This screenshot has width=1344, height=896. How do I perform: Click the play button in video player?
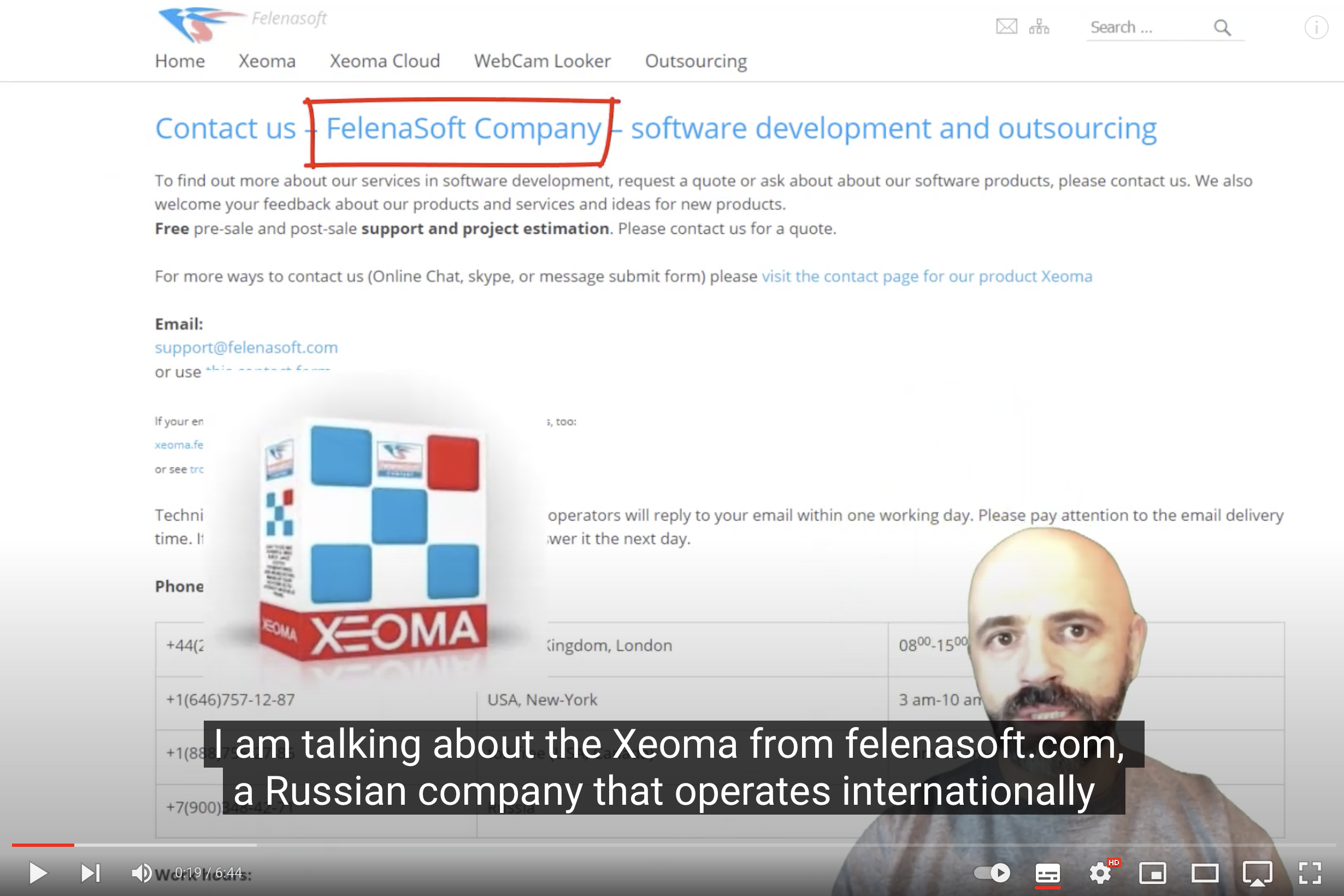(x=38, y=873)
